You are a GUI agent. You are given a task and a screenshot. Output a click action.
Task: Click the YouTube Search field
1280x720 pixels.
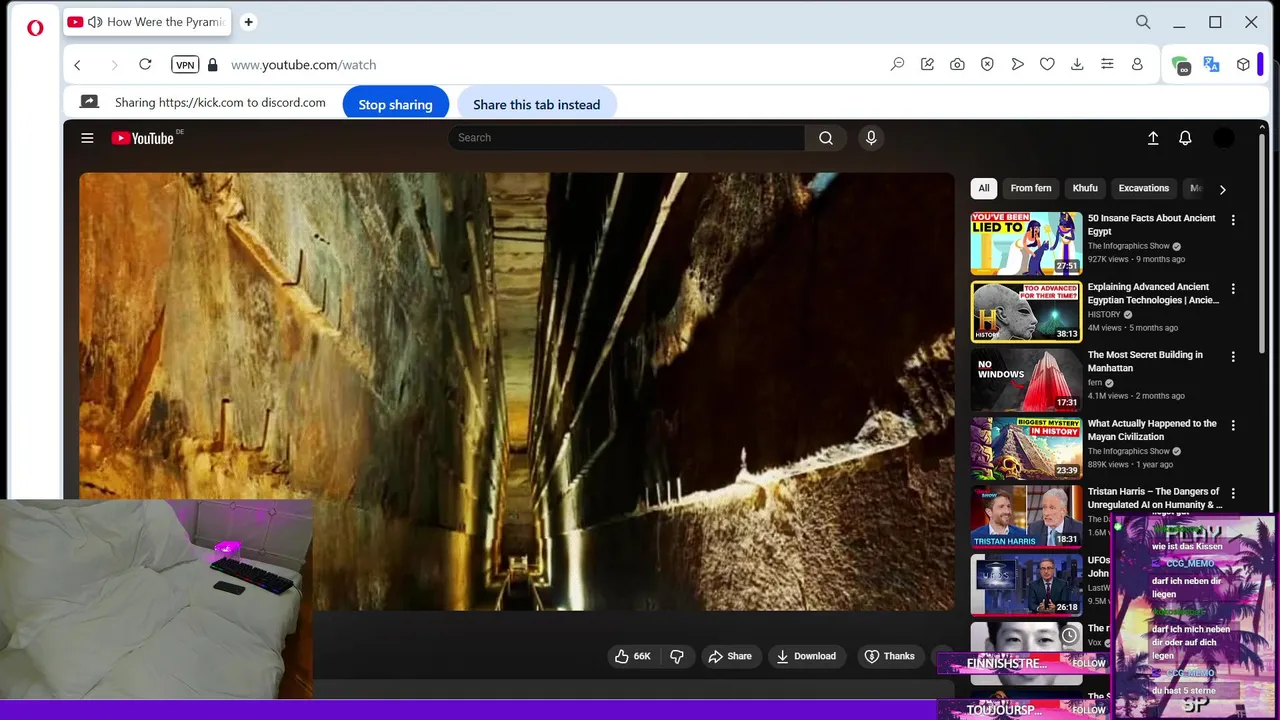(x=626, y=138)
